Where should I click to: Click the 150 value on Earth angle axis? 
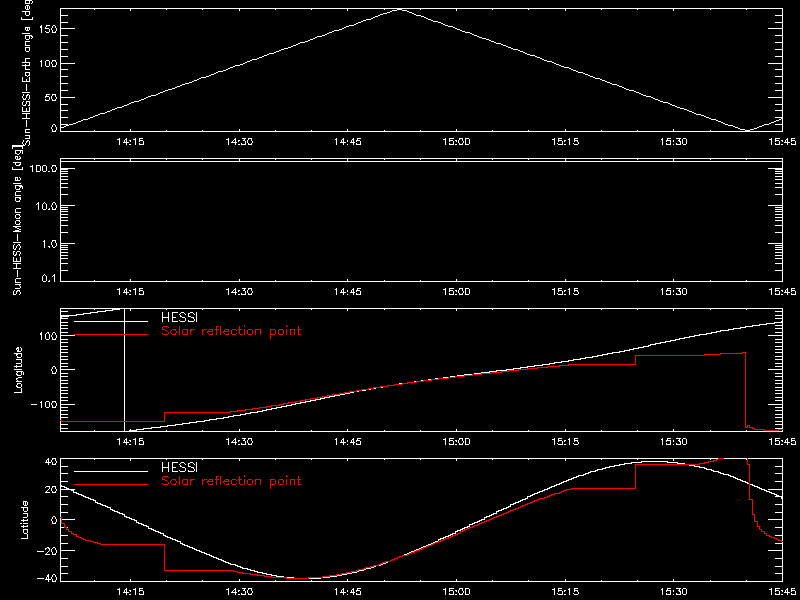point(47,29)
